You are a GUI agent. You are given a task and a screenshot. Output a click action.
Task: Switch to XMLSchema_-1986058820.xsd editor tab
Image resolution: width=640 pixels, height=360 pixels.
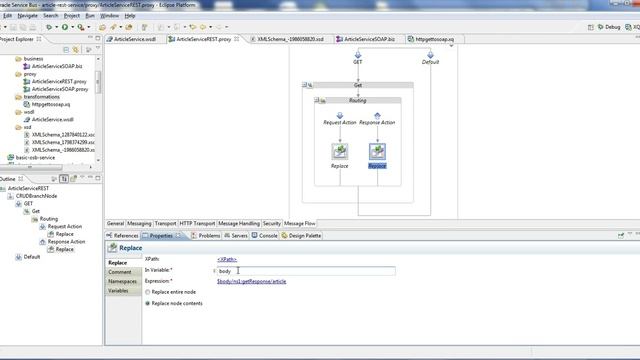pos(290,39)
